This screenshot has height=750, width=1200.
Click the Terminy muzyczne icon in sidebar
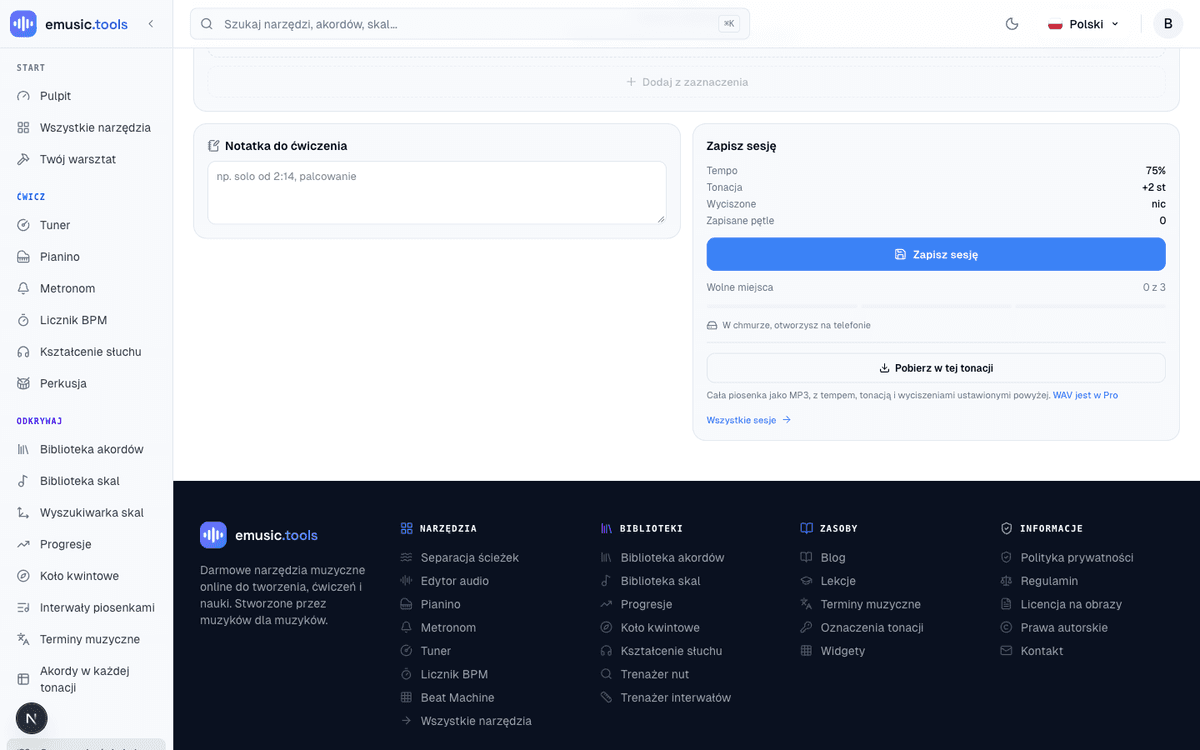(x=23, y=640)
